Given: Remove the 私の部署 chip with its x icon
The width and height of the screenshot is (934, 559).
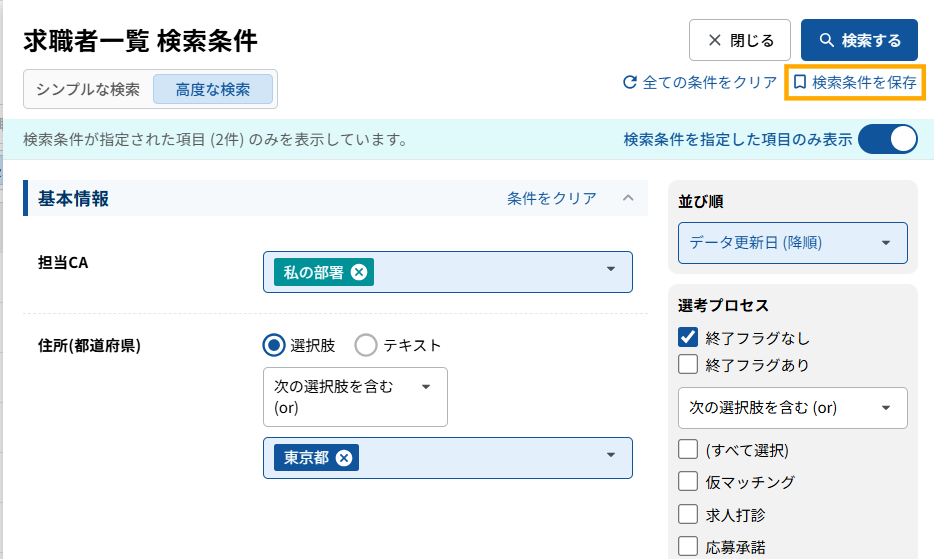Looking at the screenshot, I should [359, 273].
